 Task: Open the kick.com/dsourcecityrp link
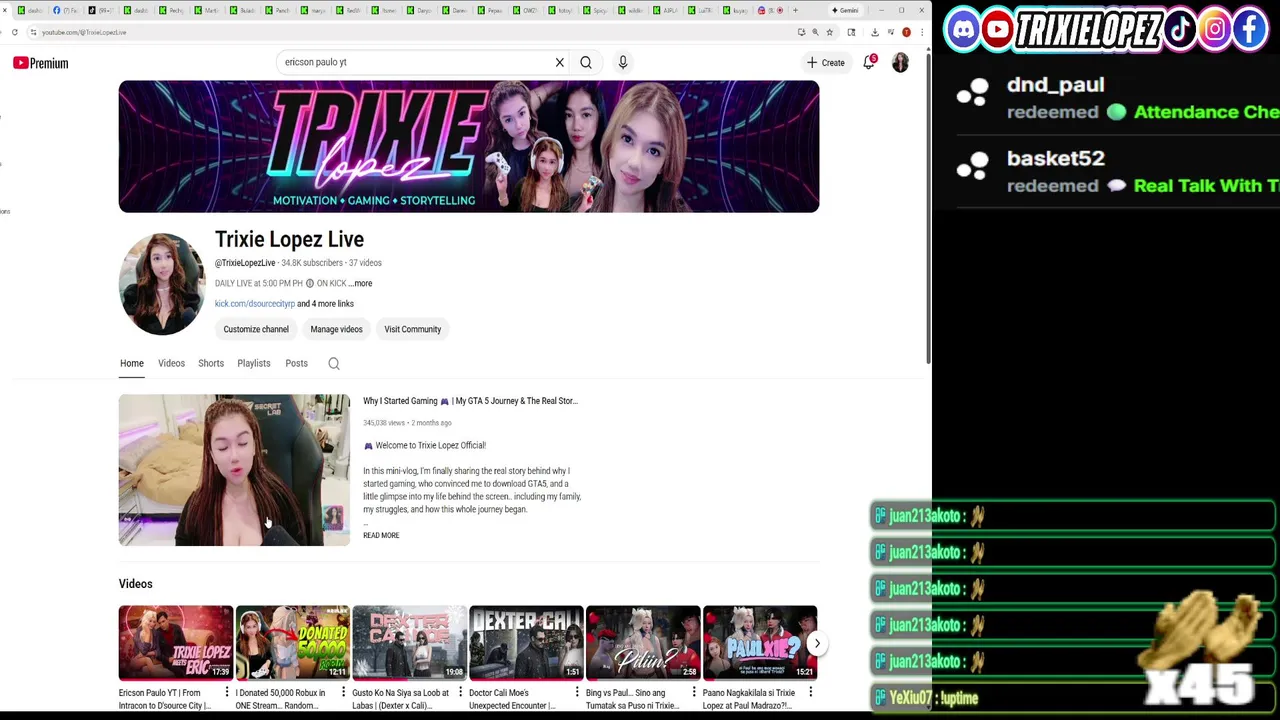pyautogui.click(x=255, y=304)
